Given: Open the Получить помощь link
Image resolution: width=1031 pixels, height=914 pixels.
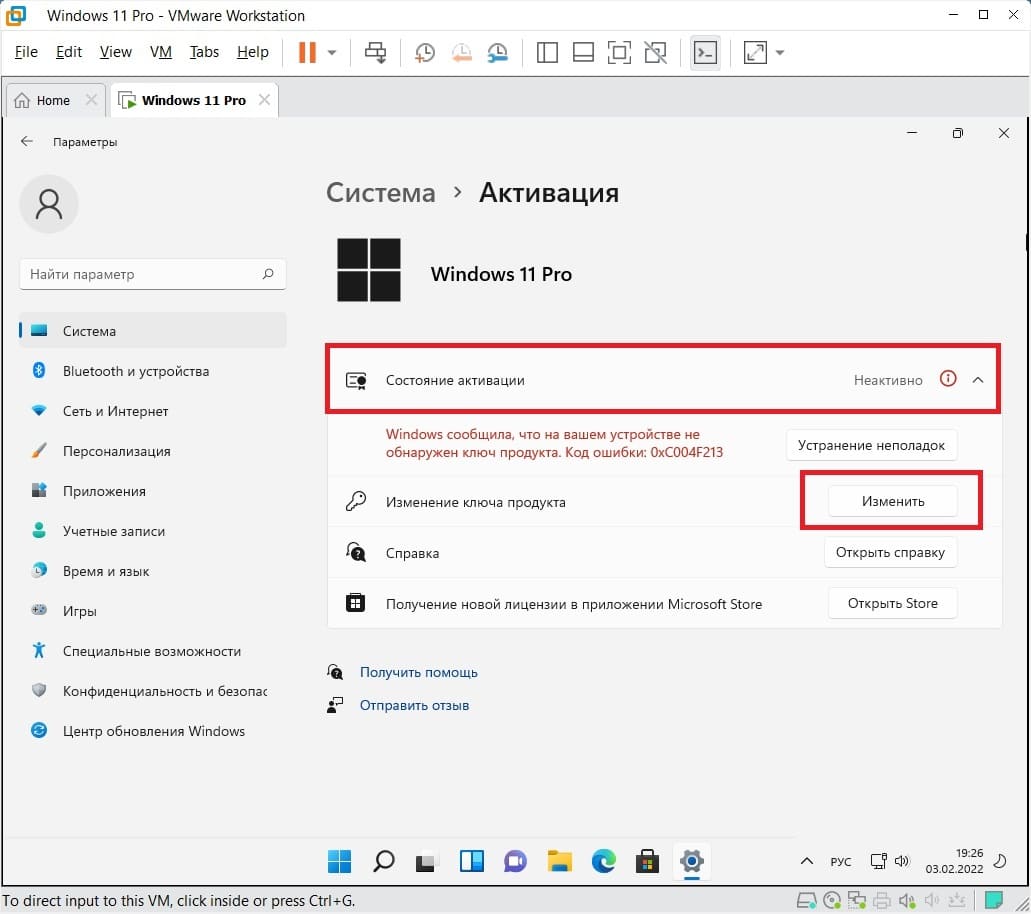Looking at the screenshot, I should click(x=418, y=672).
